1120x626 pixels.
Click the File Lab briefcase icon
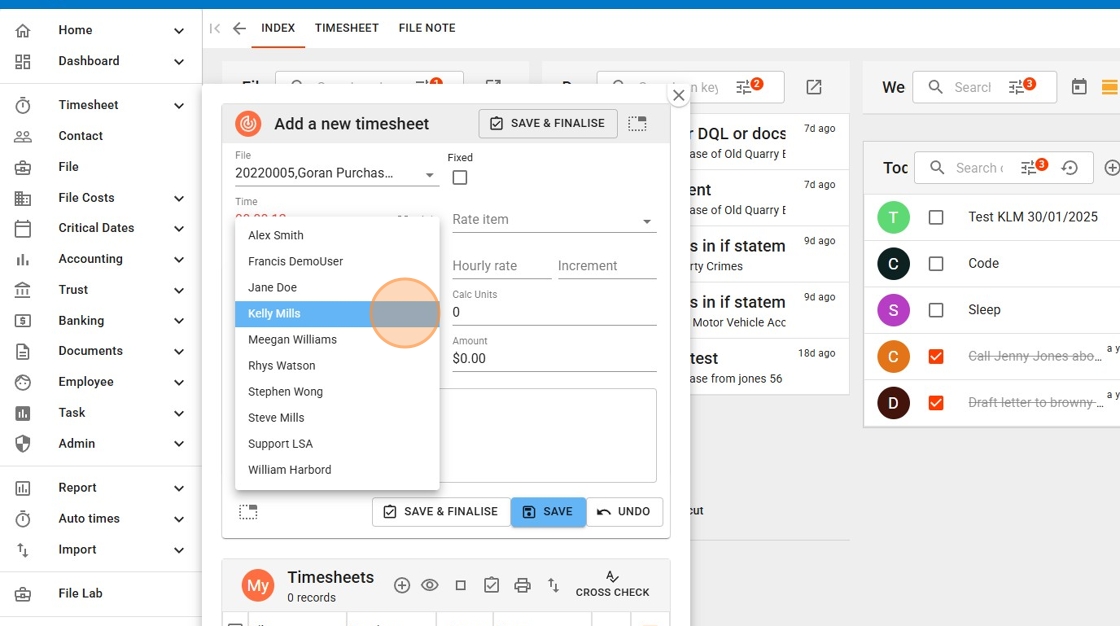(23, 594)
